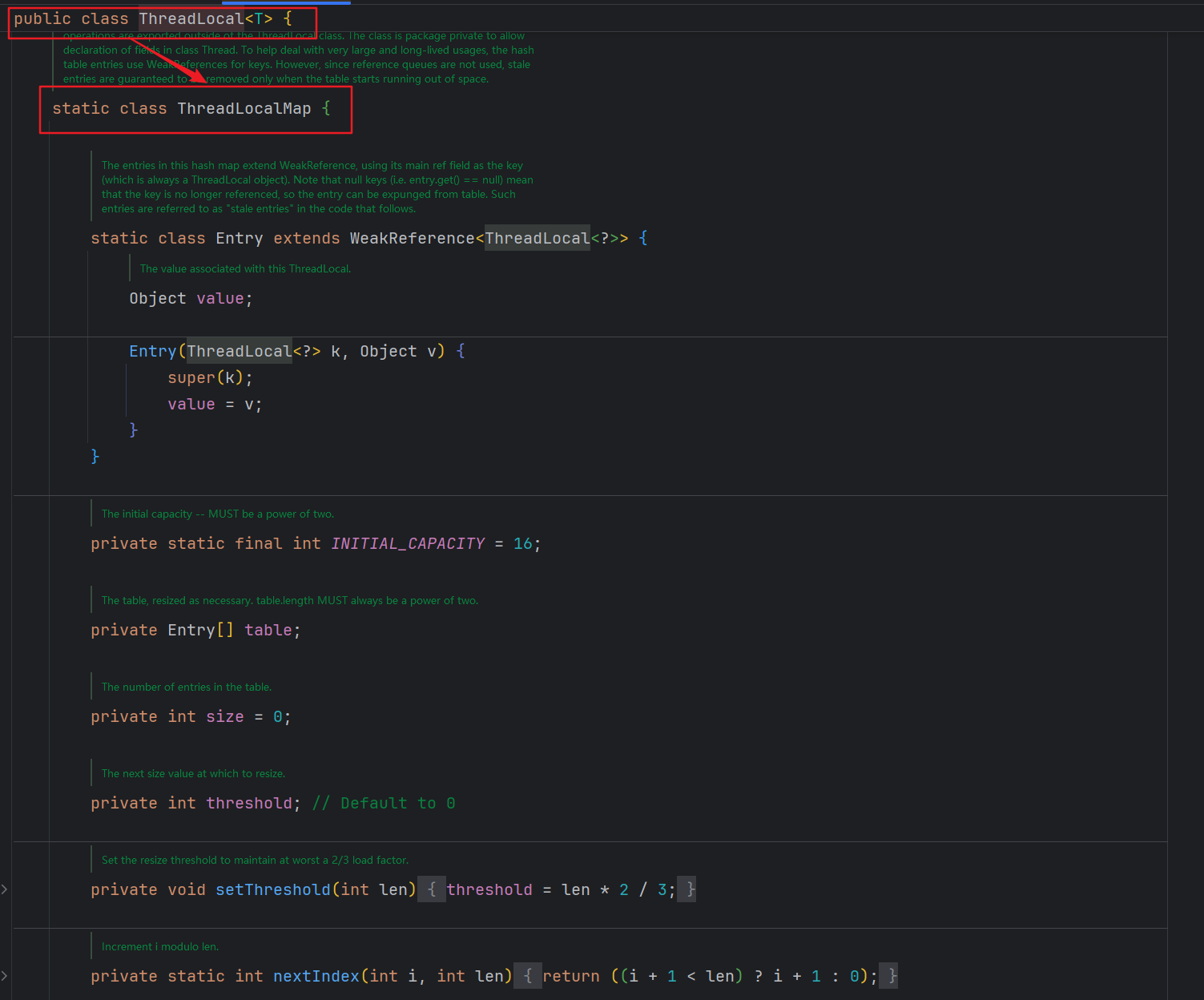Click folded opening brace after nextIndex(int i, int len)

pyautogui.click(x=527, y=976)
